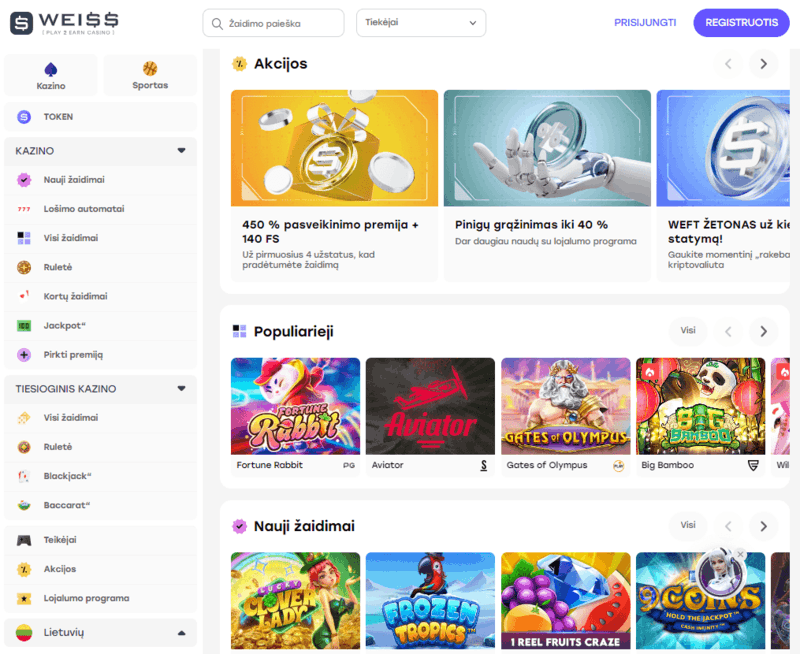Show previous Akcijos promotions
The height and width of the screenshot is (654, 800).
728,64
